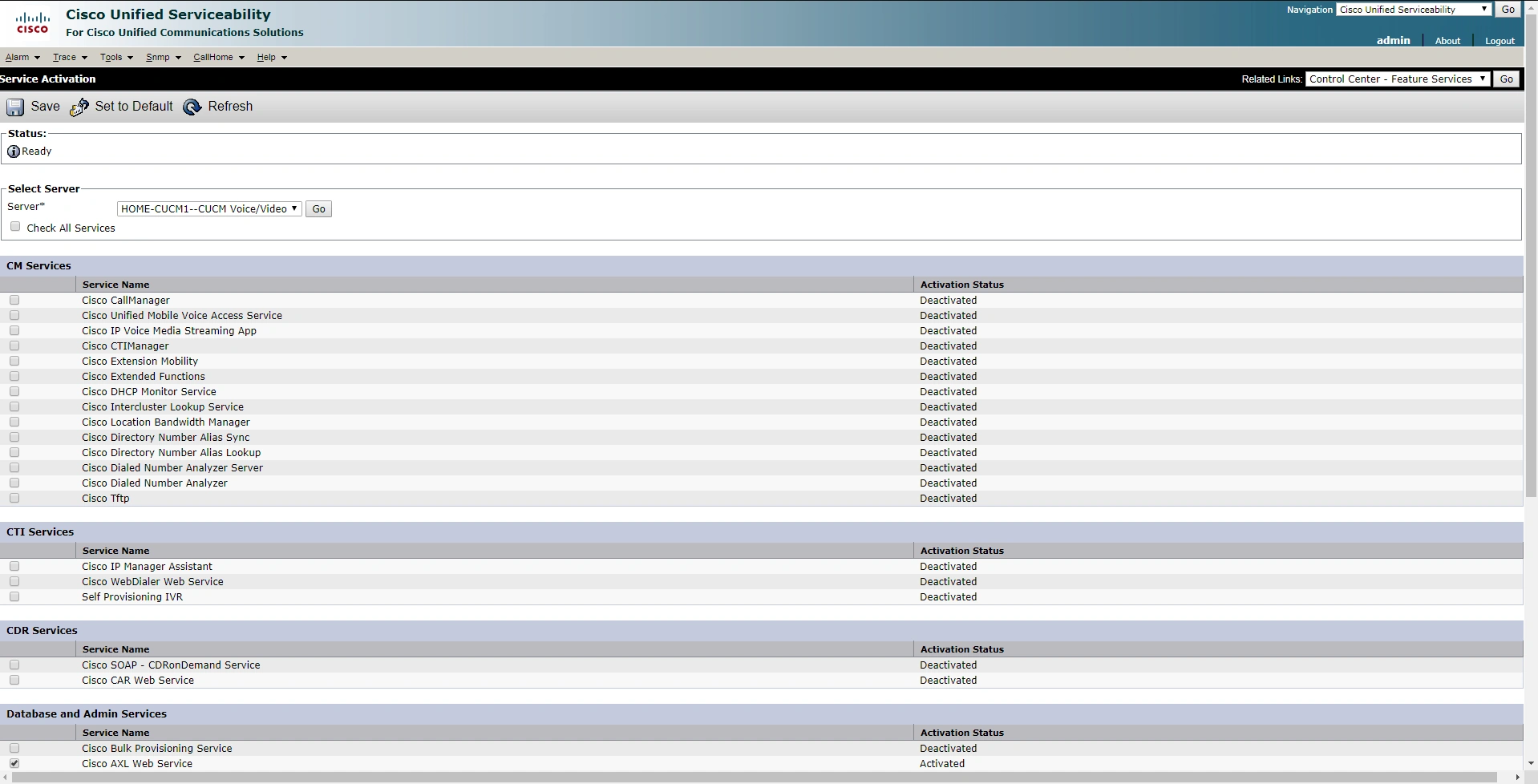The width and height of the screenshot is (1538, 784).
Task: Open the Tools menu
Action: [116, 57]
